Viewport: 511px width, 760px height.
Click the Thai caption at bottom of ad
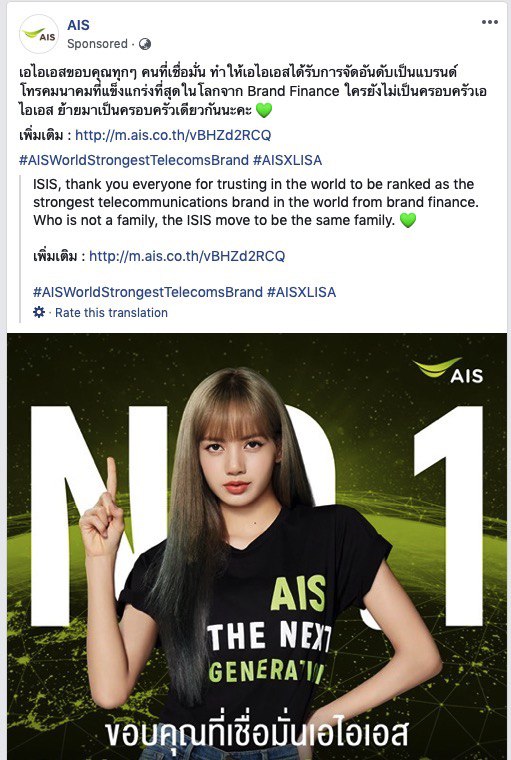(x=256, y=735)
